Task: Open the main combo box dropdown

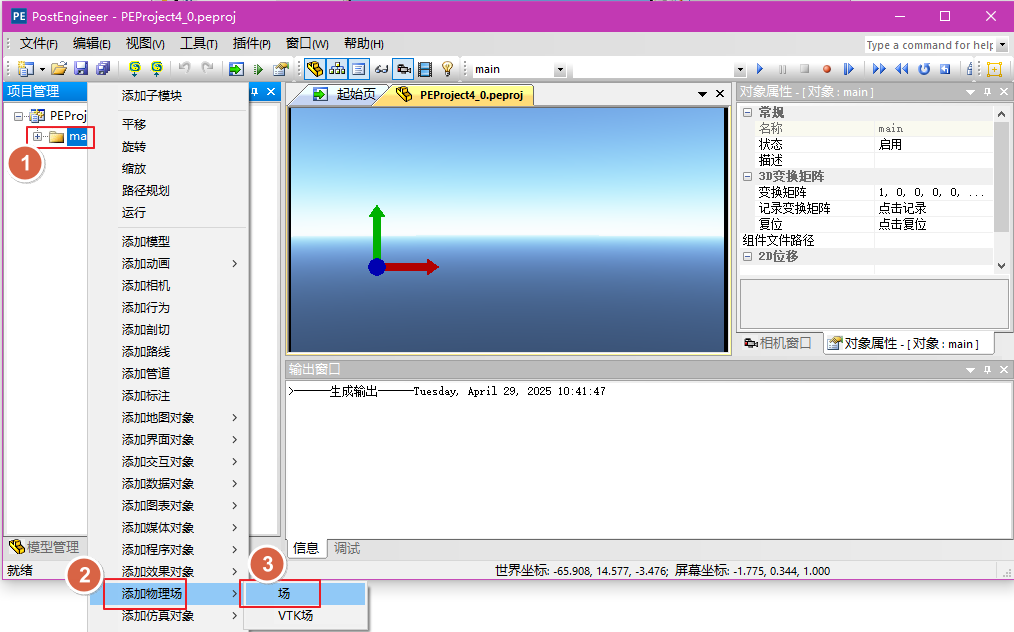Action: pos(560,70)
